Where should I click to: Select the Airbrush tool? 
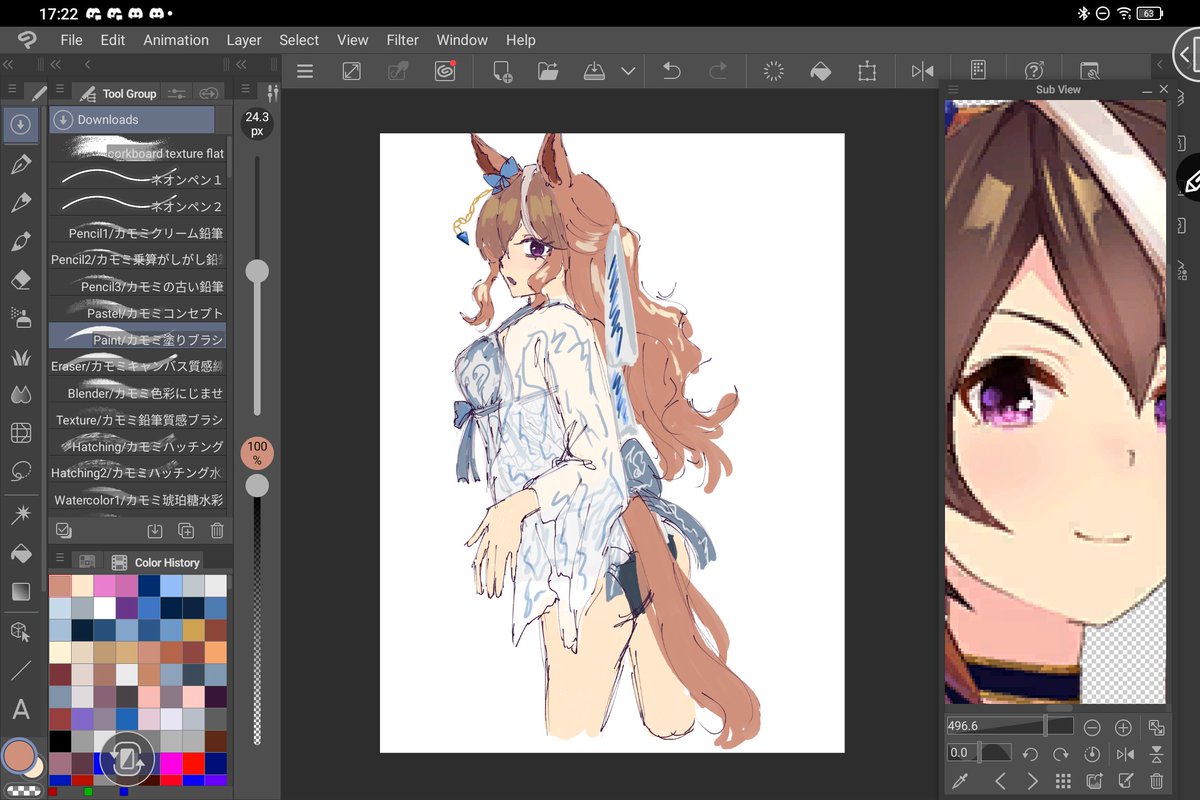coord(21,318)
